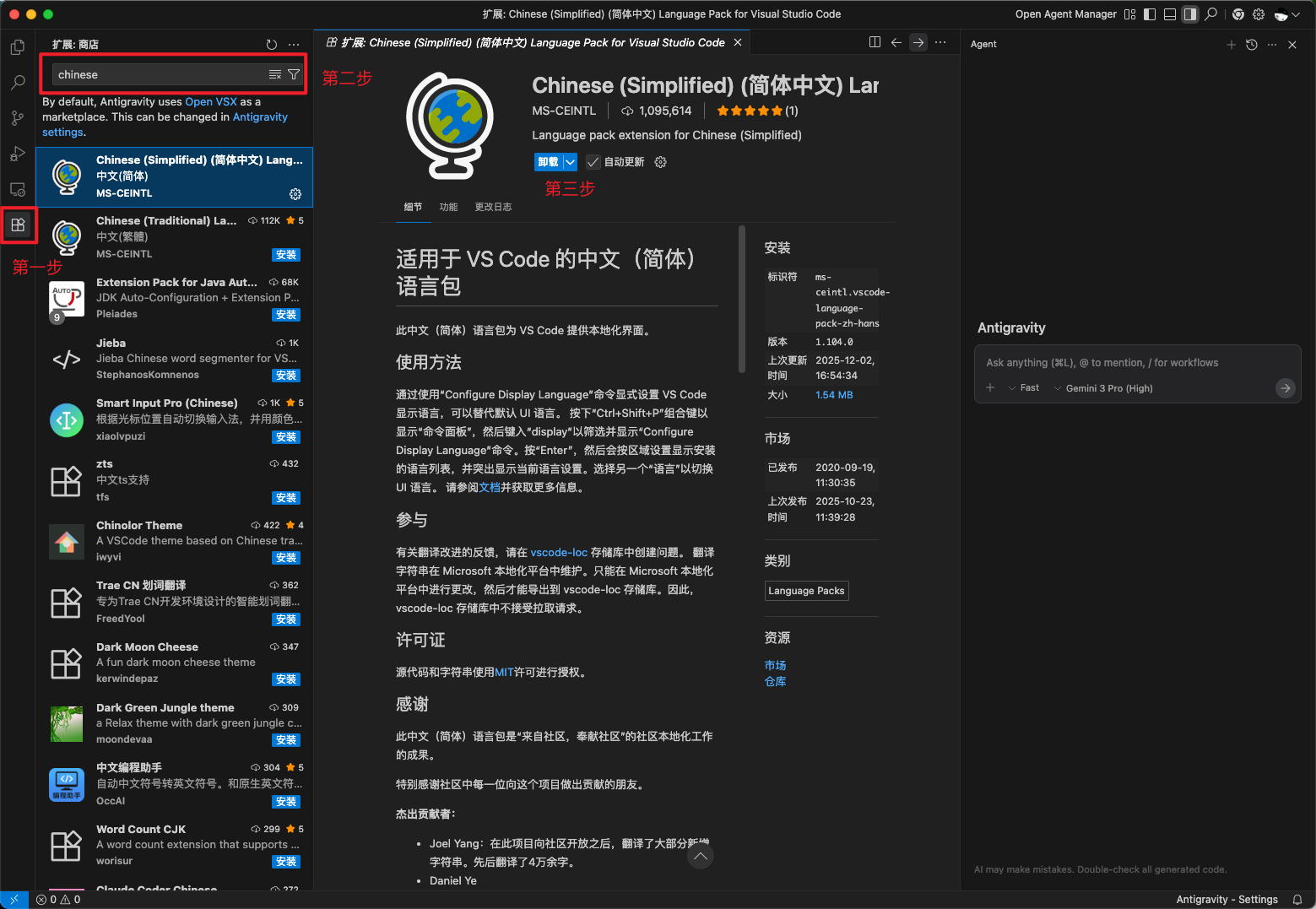Expand the uninstall button dropdown arrow
Image resolution: width=1316 pixels, height=909 pixels.
click(x=570, y=162)
